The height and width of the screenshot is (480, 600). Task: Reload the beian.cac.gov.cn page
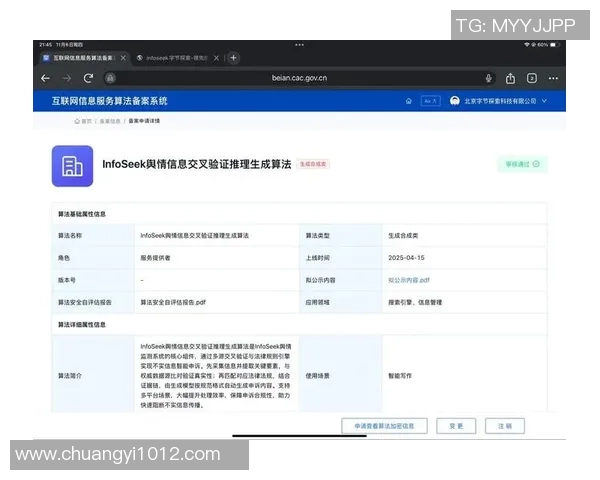coord(88,78)
